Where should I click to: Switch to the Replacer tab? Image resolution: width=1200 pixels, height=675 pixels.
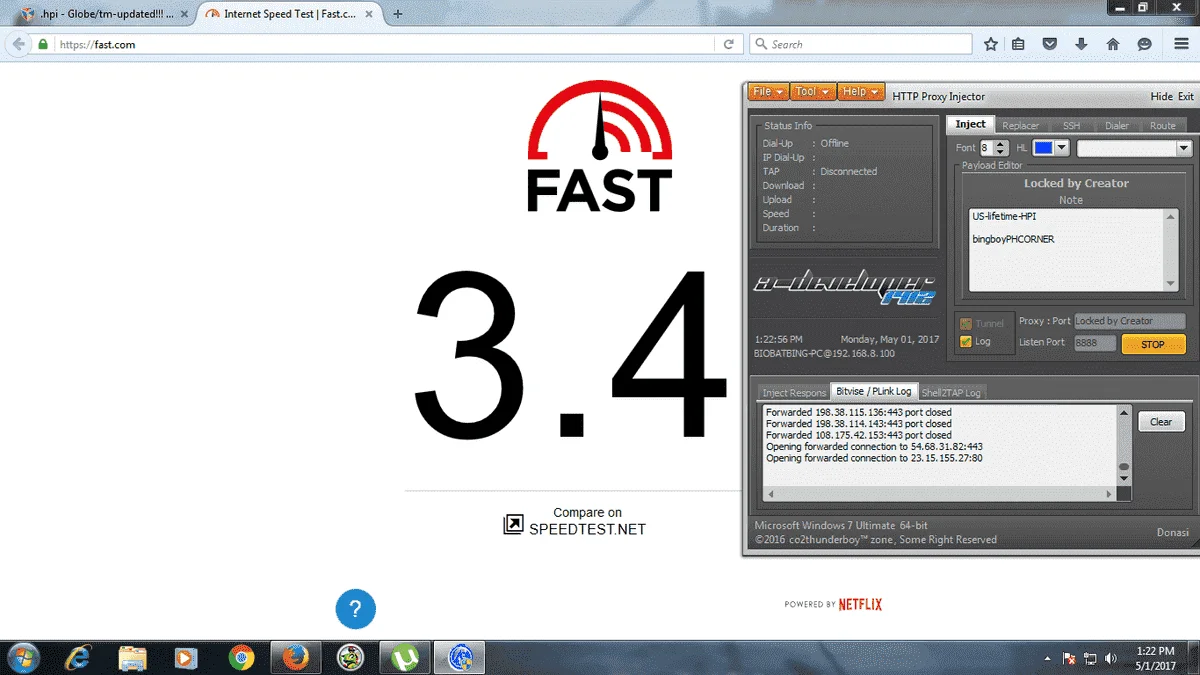click(1020, 126)
